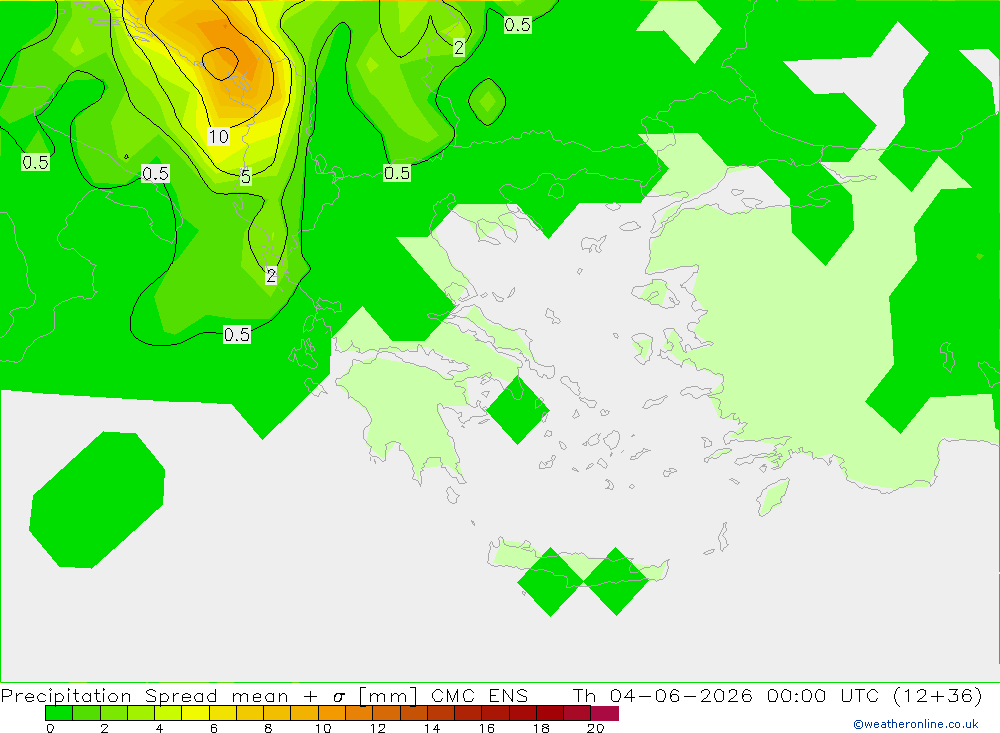Click the "ENS" text in the caption
The height and width of the screenshot is (733, 1000).
click(508, 695)
